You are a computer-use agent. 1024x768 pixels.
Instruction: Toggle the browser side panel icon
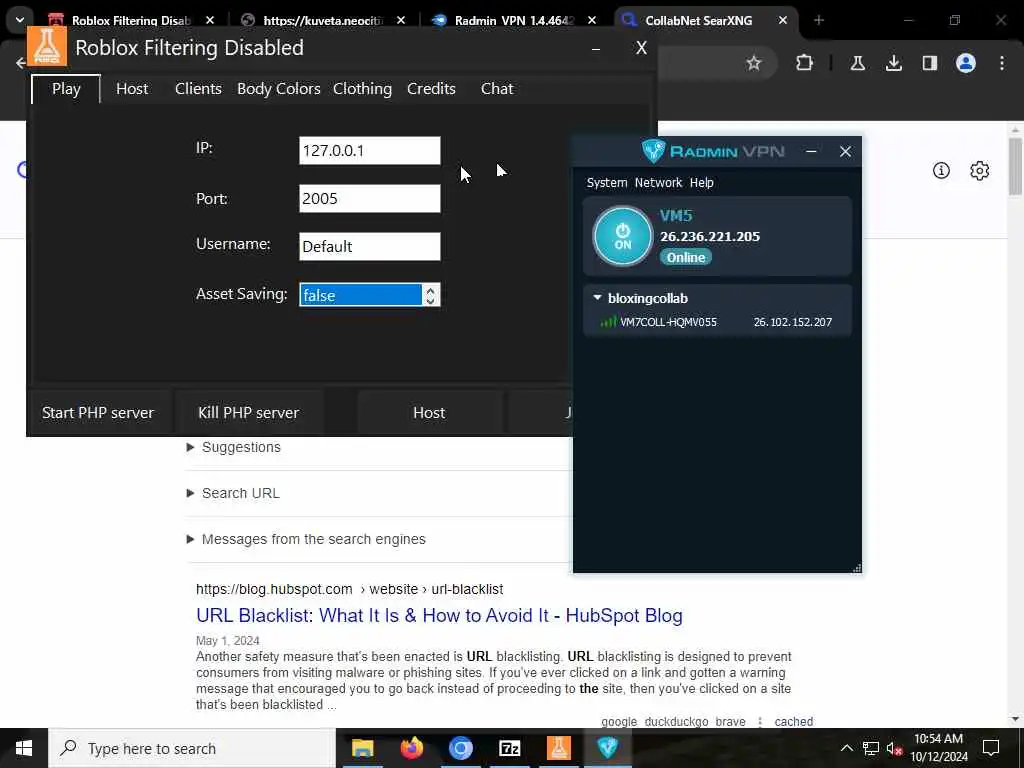(x=930, y=63)
